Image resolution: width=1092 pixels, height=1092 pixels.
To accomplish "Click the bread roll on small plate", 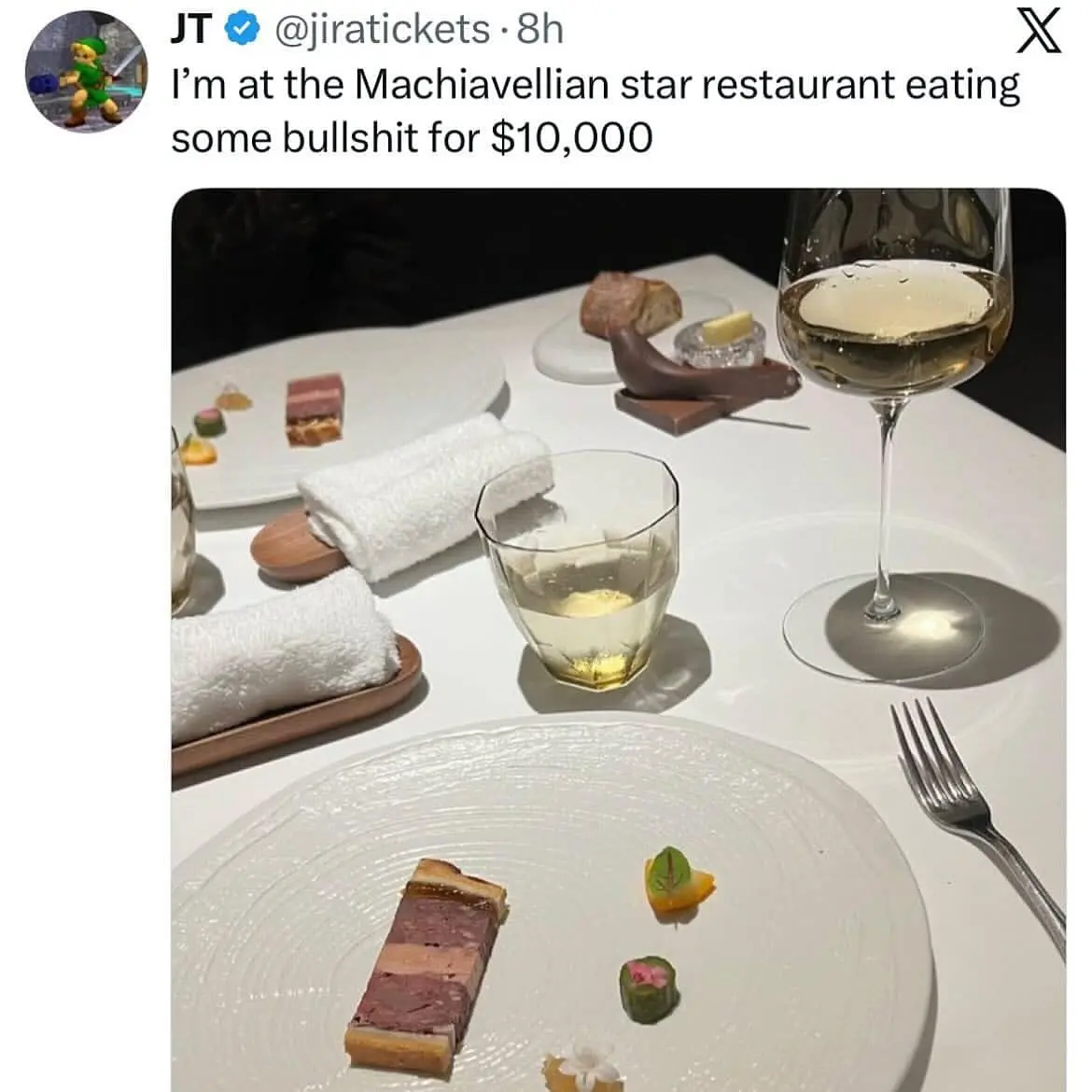I will [630, 303].
